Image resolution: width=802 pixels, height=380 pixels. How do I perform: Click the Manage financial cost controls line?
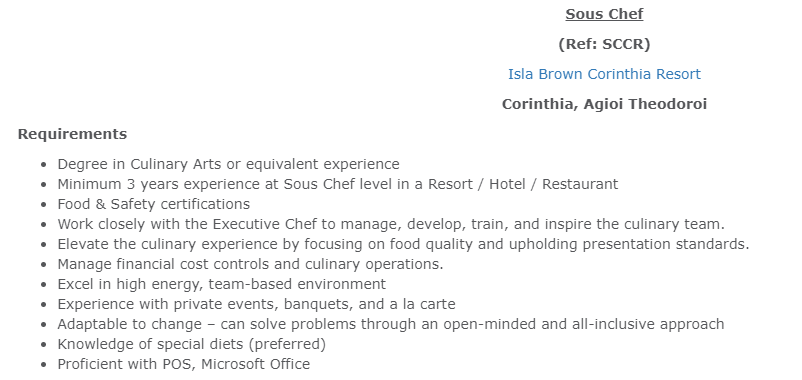coord(250,264)
